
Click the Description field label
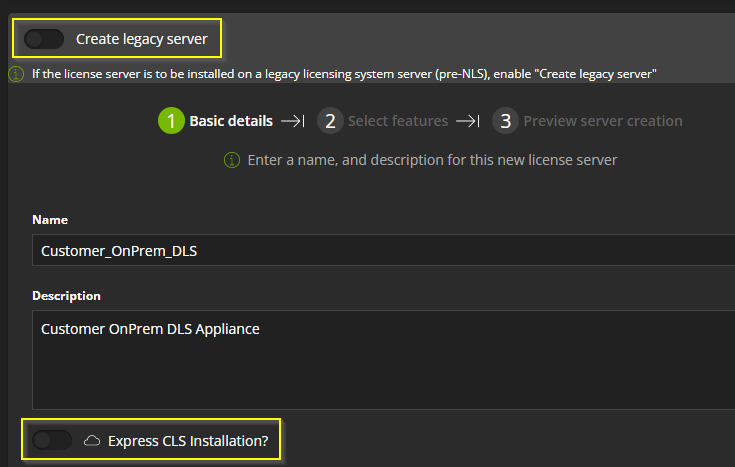pos(66,296)
